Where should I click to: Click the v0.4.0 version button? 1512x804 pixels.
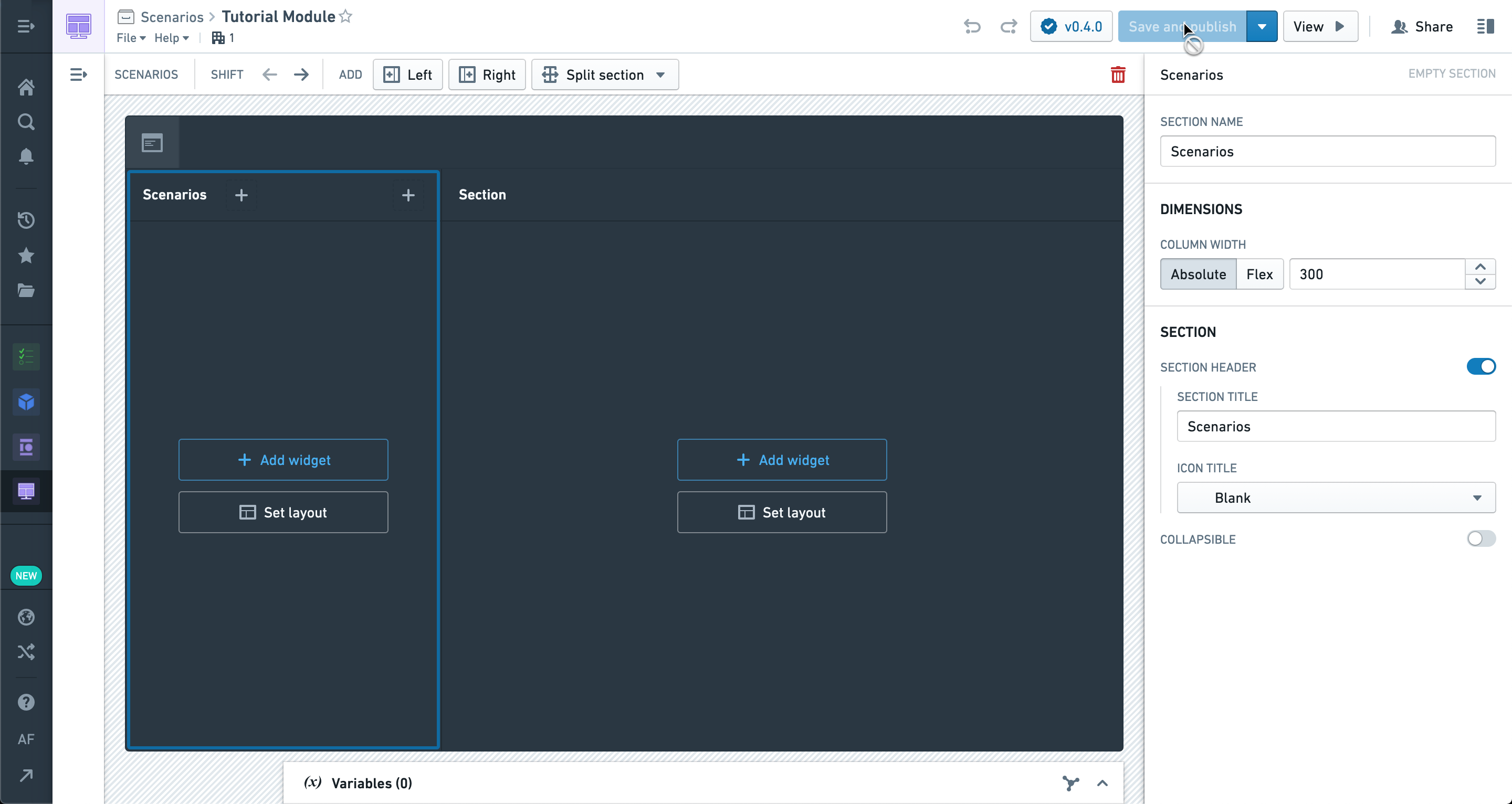tap(1071, 26)
